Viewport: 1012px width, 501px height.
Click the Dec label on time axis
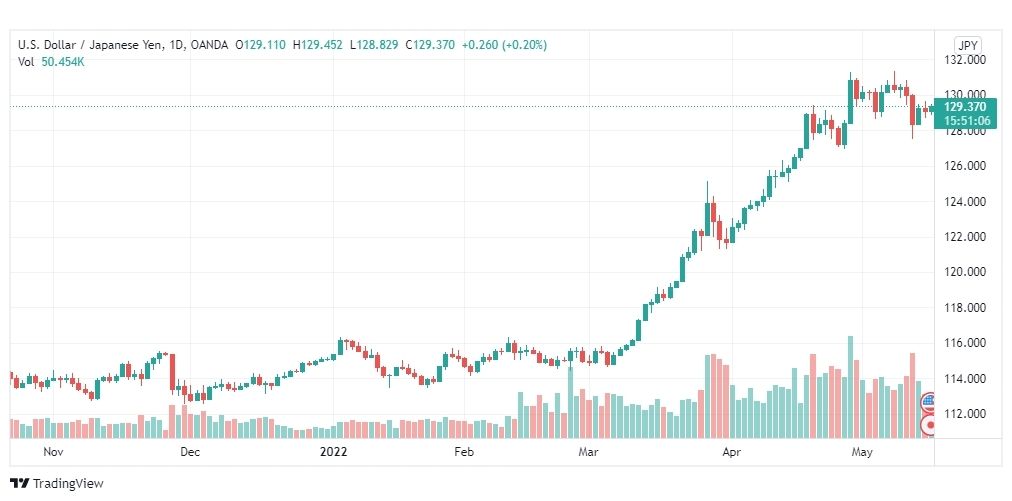(x=190, y=452)
